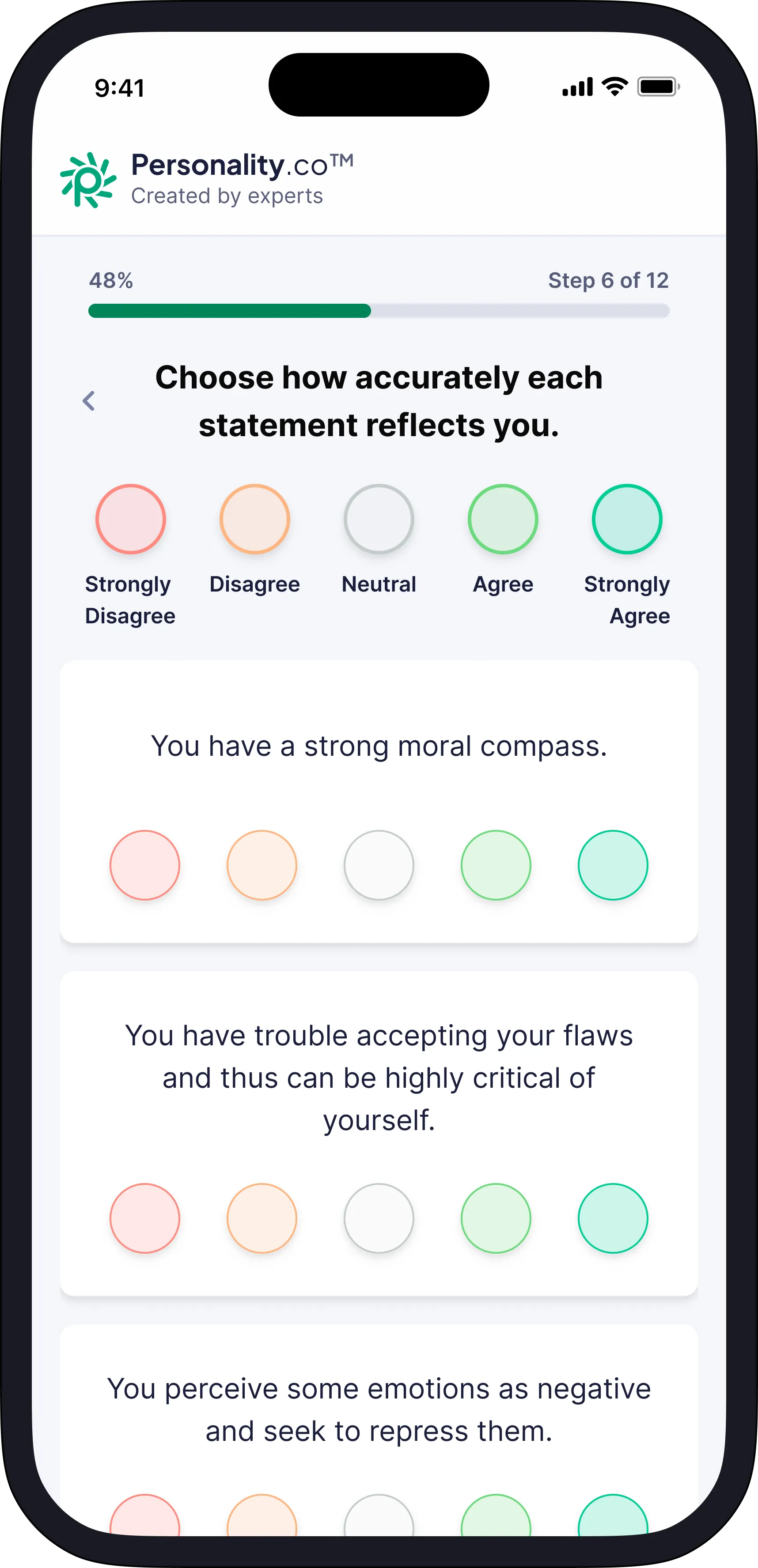
Task: Tap the cellular signal bars icon
Action: tap(578, 87)
